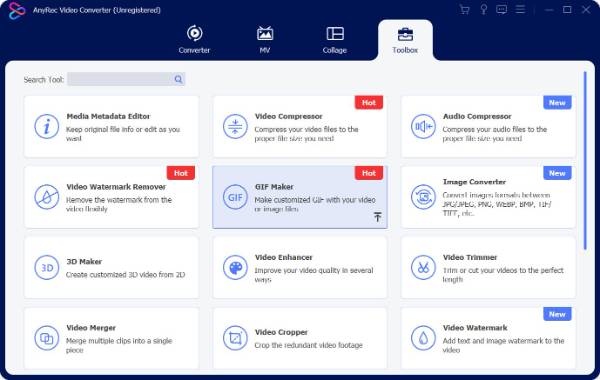600x380 pixels.
Task: Click the Video Trimmer title
Action: click(x=470, y=258)
